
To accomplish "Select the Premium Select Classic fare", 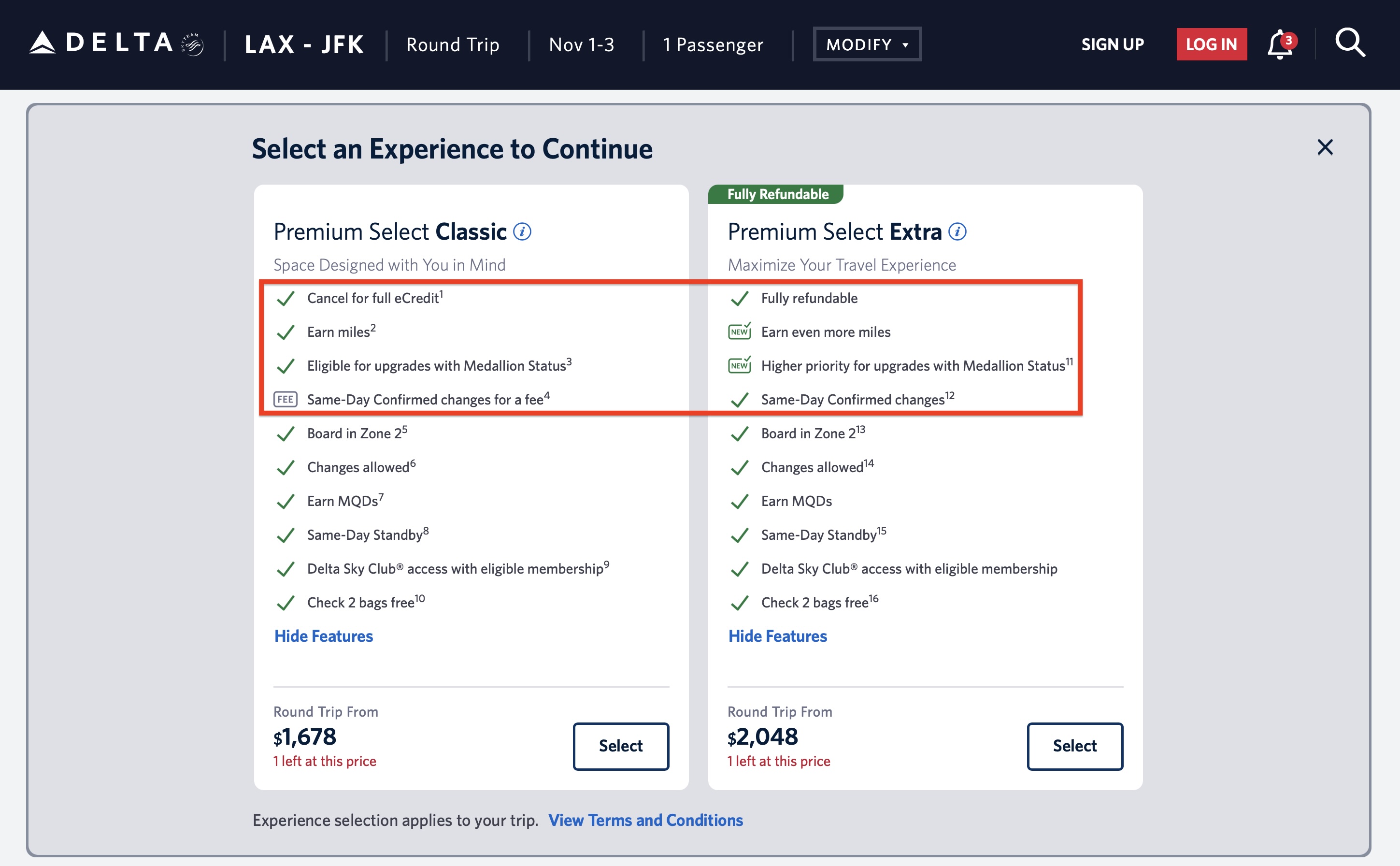I will tap(621, 746).
